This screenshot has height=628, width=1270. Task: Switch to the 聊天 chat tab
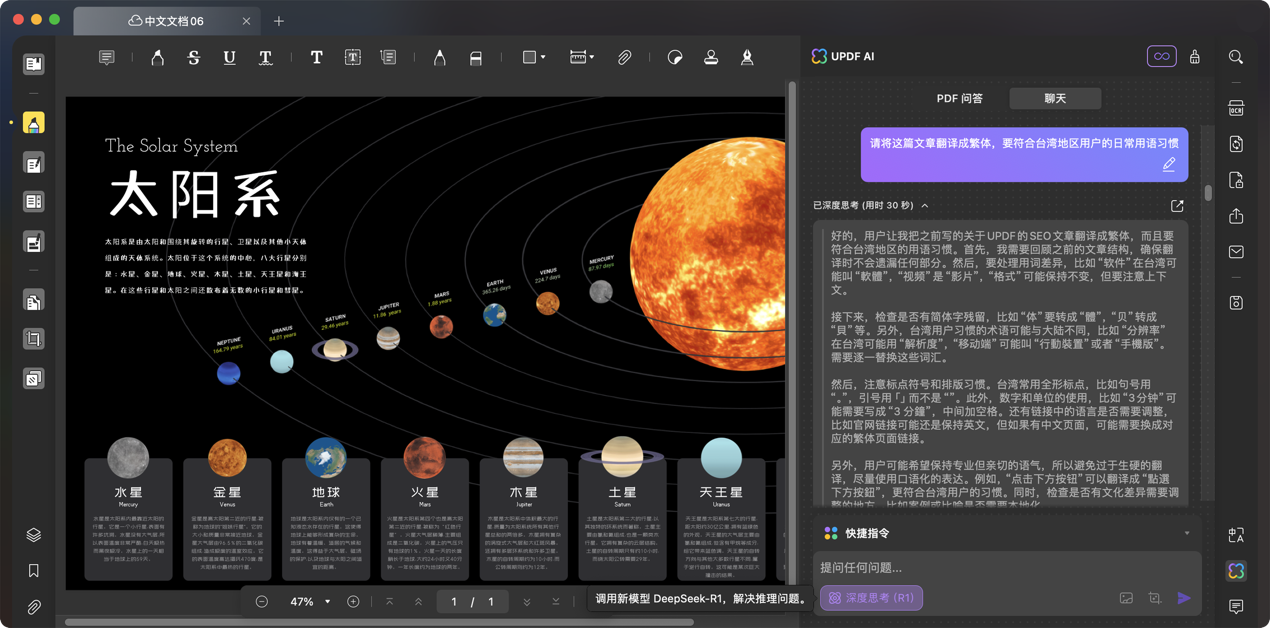click(x=1055, y=99)
